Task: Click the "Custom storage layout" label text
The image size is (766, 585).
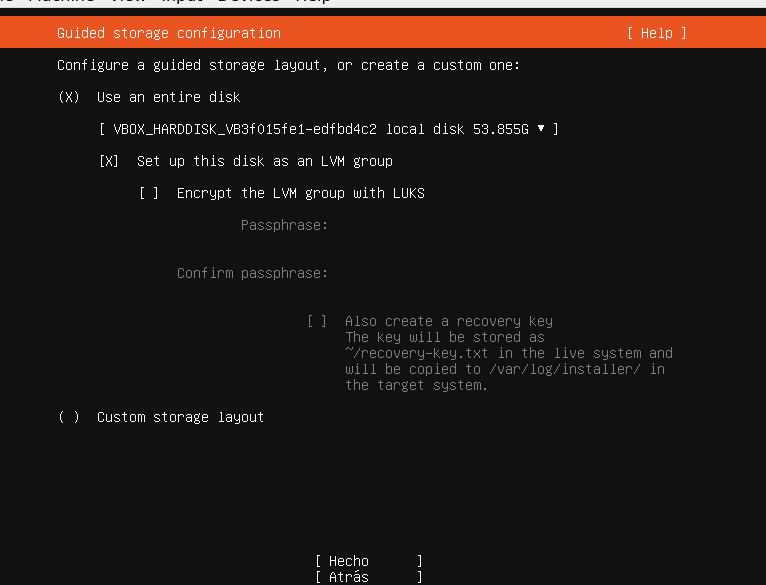Action: click(180, 417)
